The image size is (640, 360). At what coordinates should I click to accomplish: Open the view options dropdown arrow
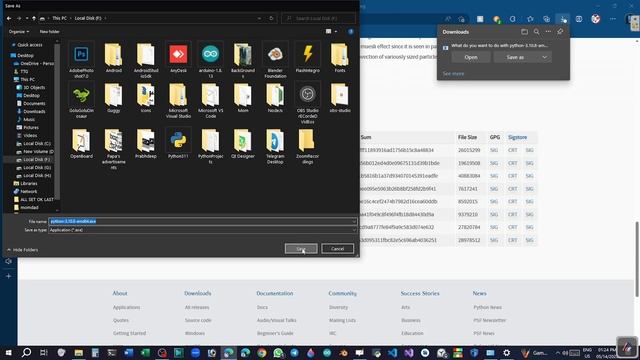click(x=336, y=31)
